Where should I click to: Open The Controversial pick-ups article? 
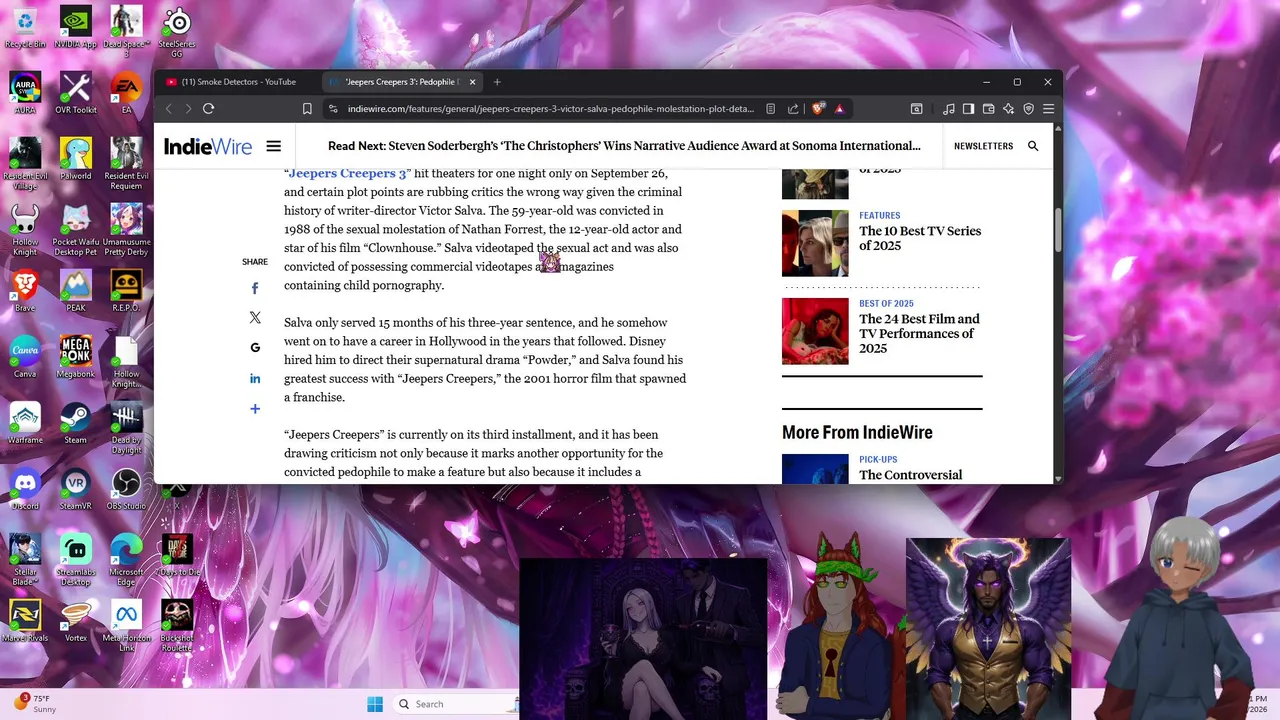(911, 475)
